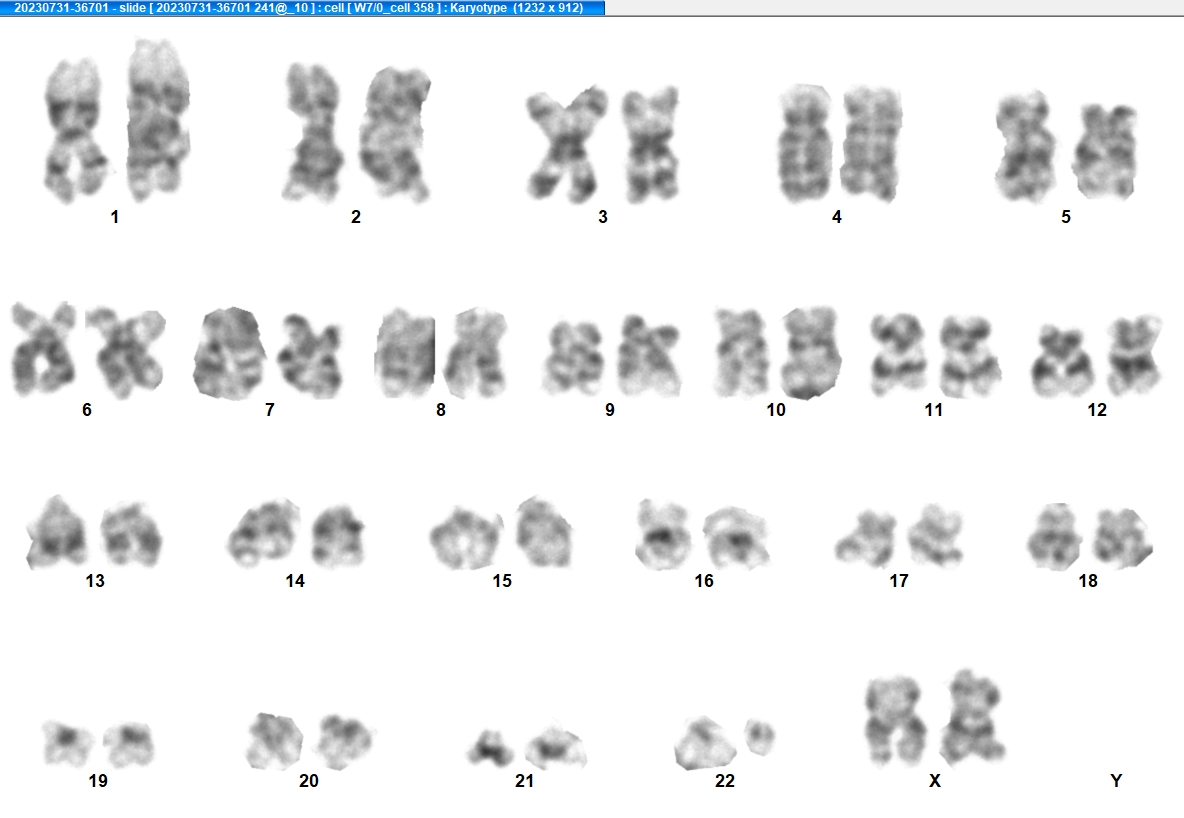
Task: Select the left homolog of chromosome 5
Action: pyautogui.click(x=1025, y=147)
